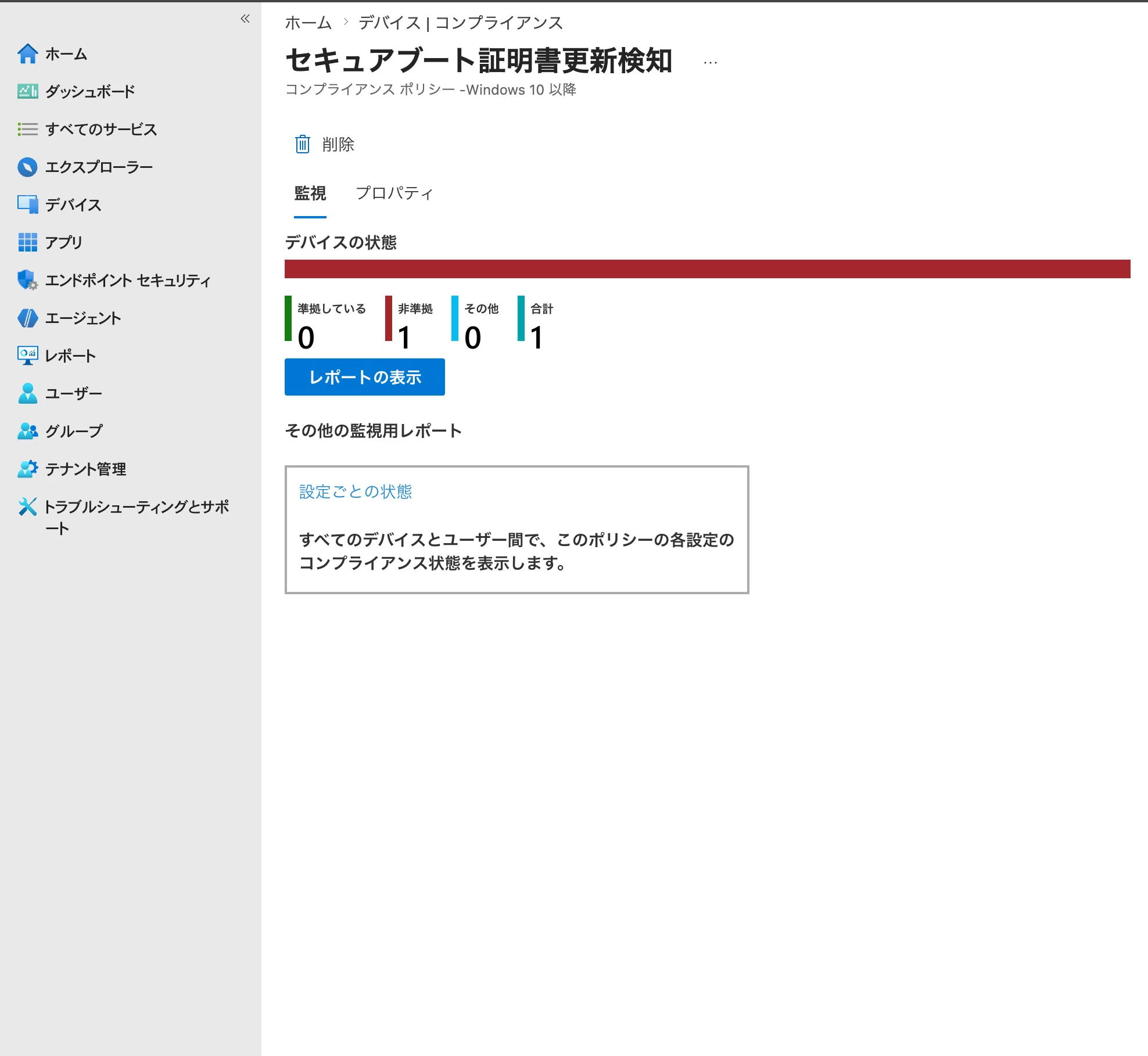Screen dimensions: 1148x1056
Task: Go to ホーム breadcrumb link
Action: coord(308,23)
